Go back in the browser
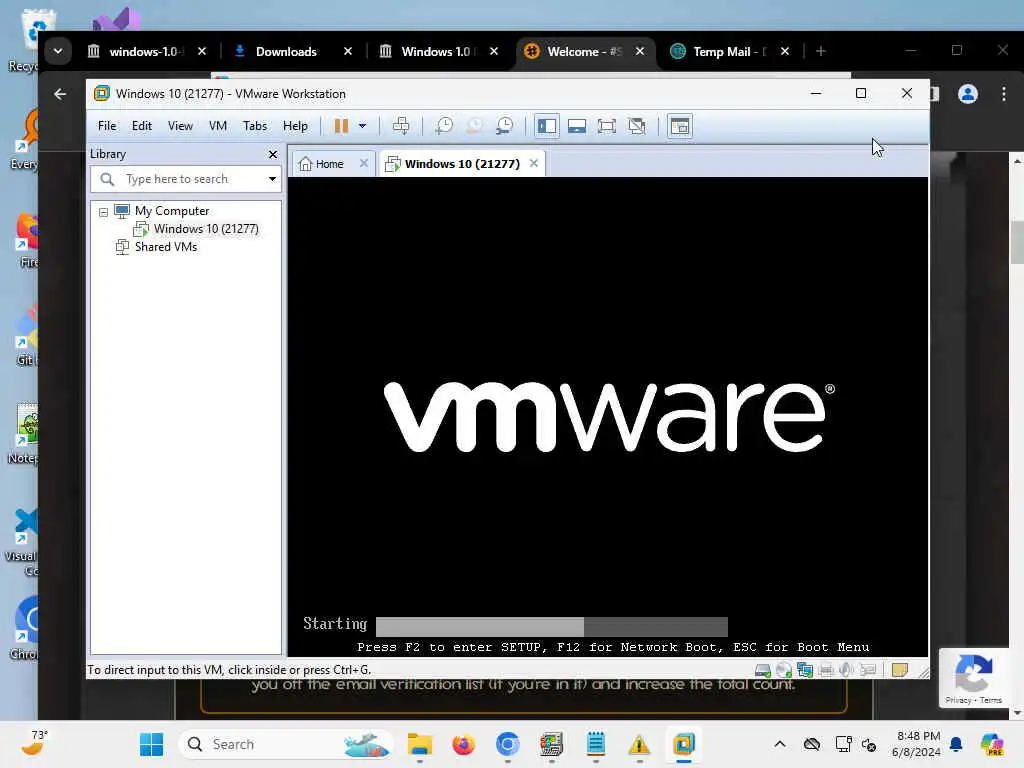Viewport: 1024px width, 768px height. click(x=60, y=94)
